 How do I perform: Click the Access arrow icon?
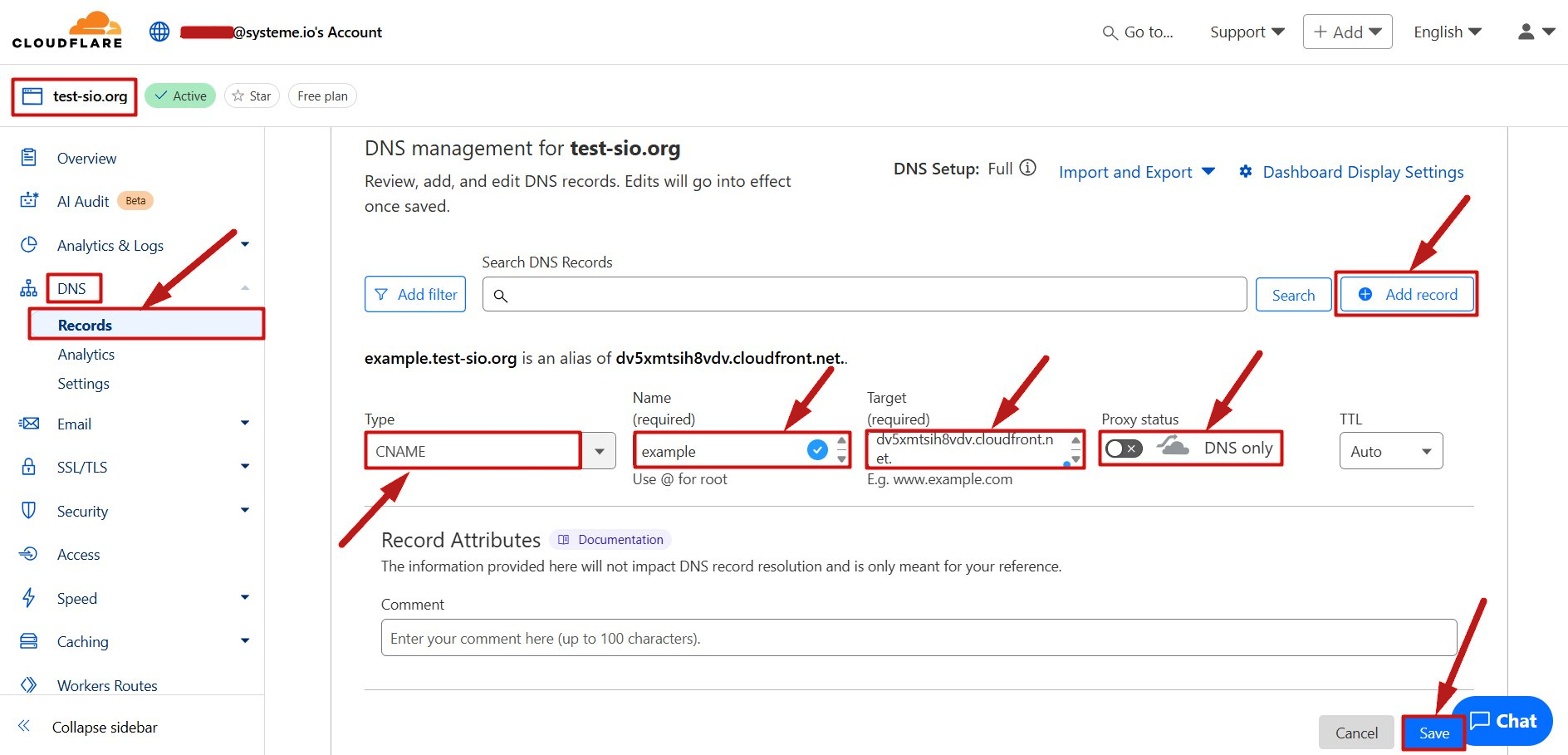coord(29,554)
